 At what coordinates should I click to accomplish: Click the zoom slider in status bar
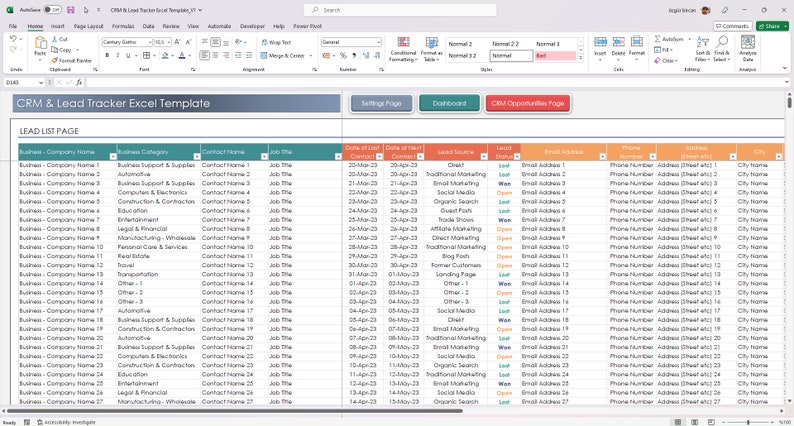(x=748, y=422)
